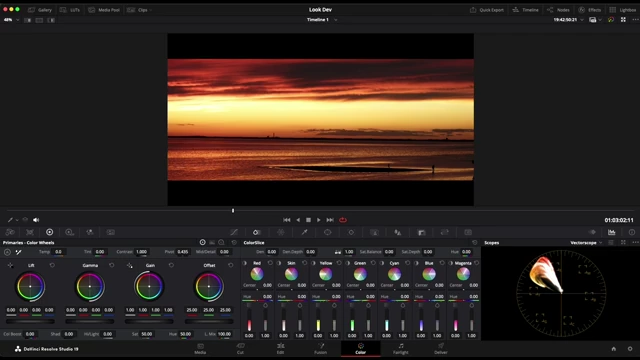Mute the viewer audio speaker icon

coord(36,220)
